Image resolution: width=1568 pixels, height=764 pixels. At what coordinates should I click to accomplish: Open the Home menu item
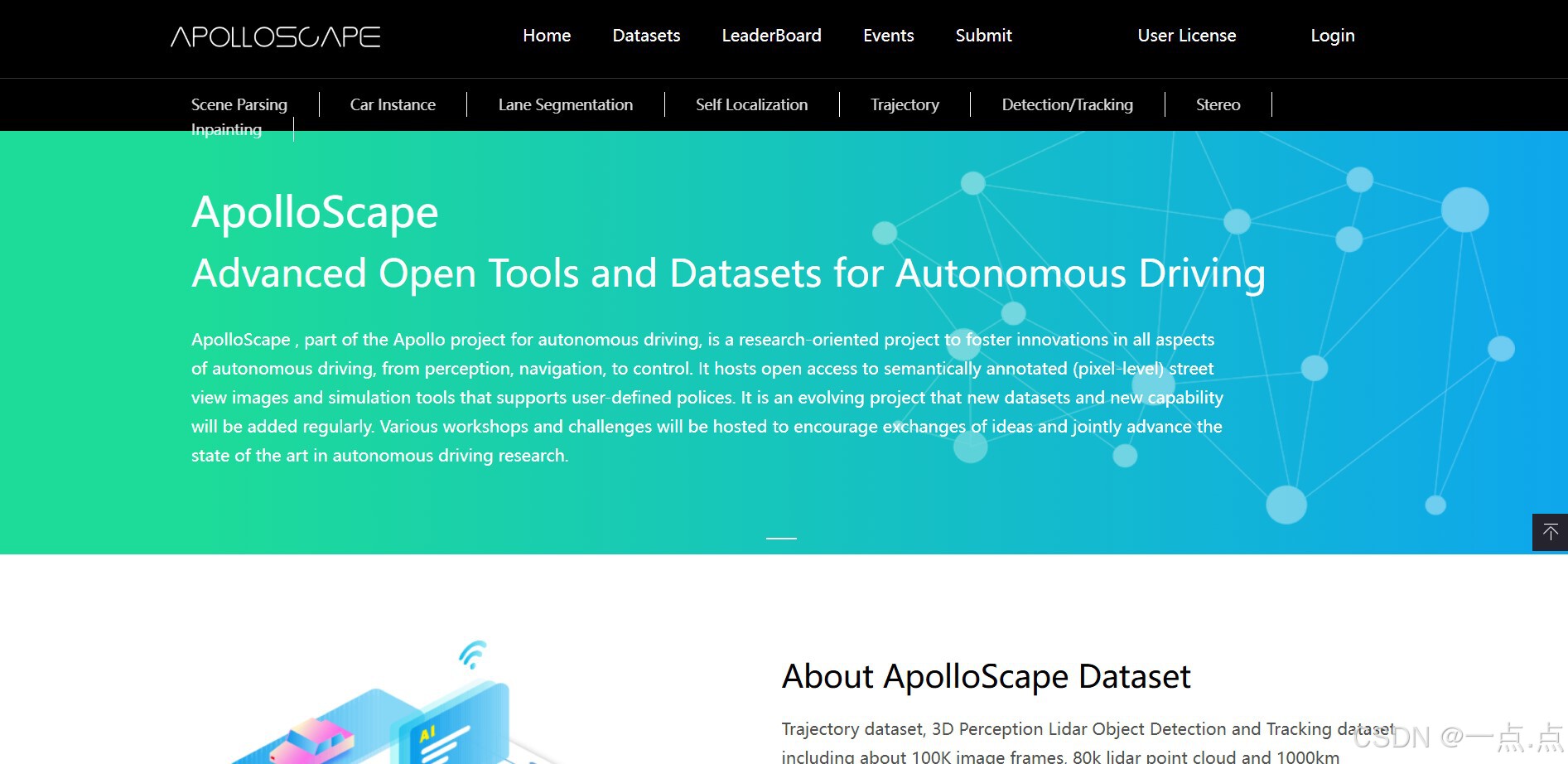pos(547,36)
